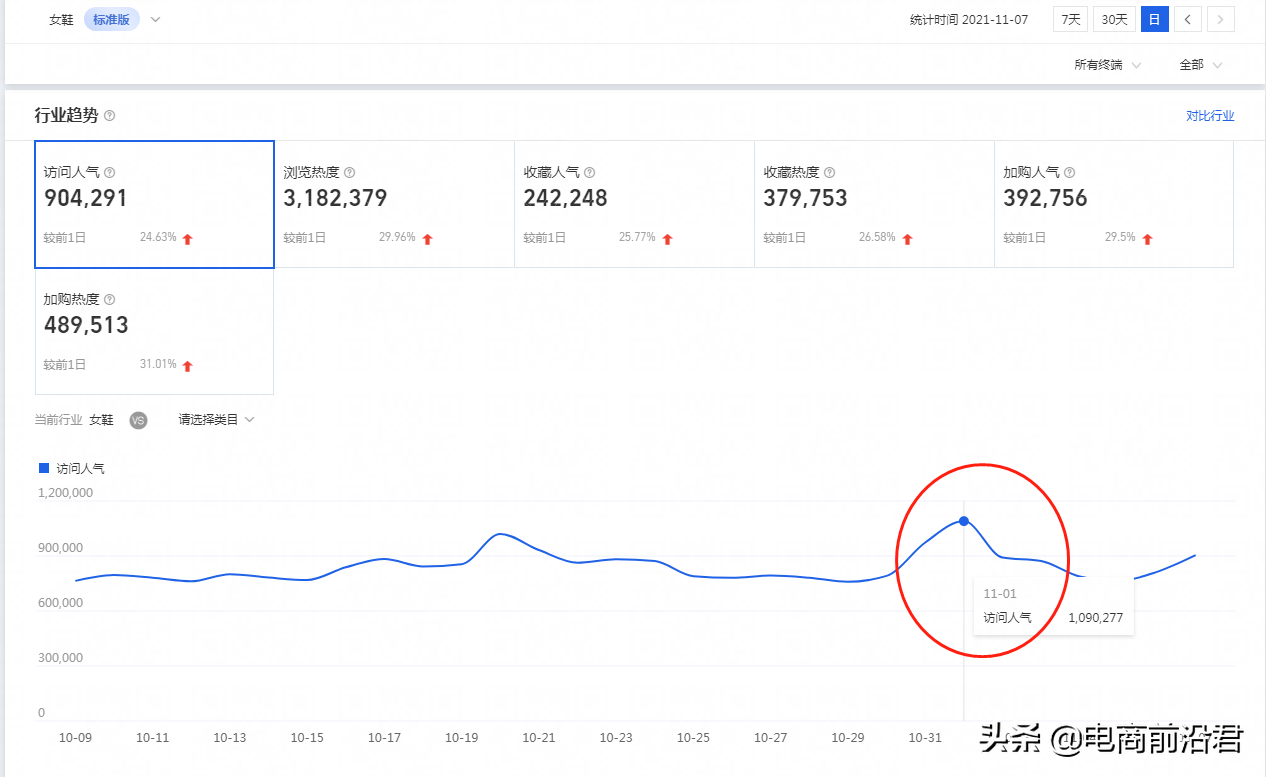The width and height of the screenshot is (1266, 777).
Task: Open the 请选择类目 category selector
Action: click(x=213, y=419)
